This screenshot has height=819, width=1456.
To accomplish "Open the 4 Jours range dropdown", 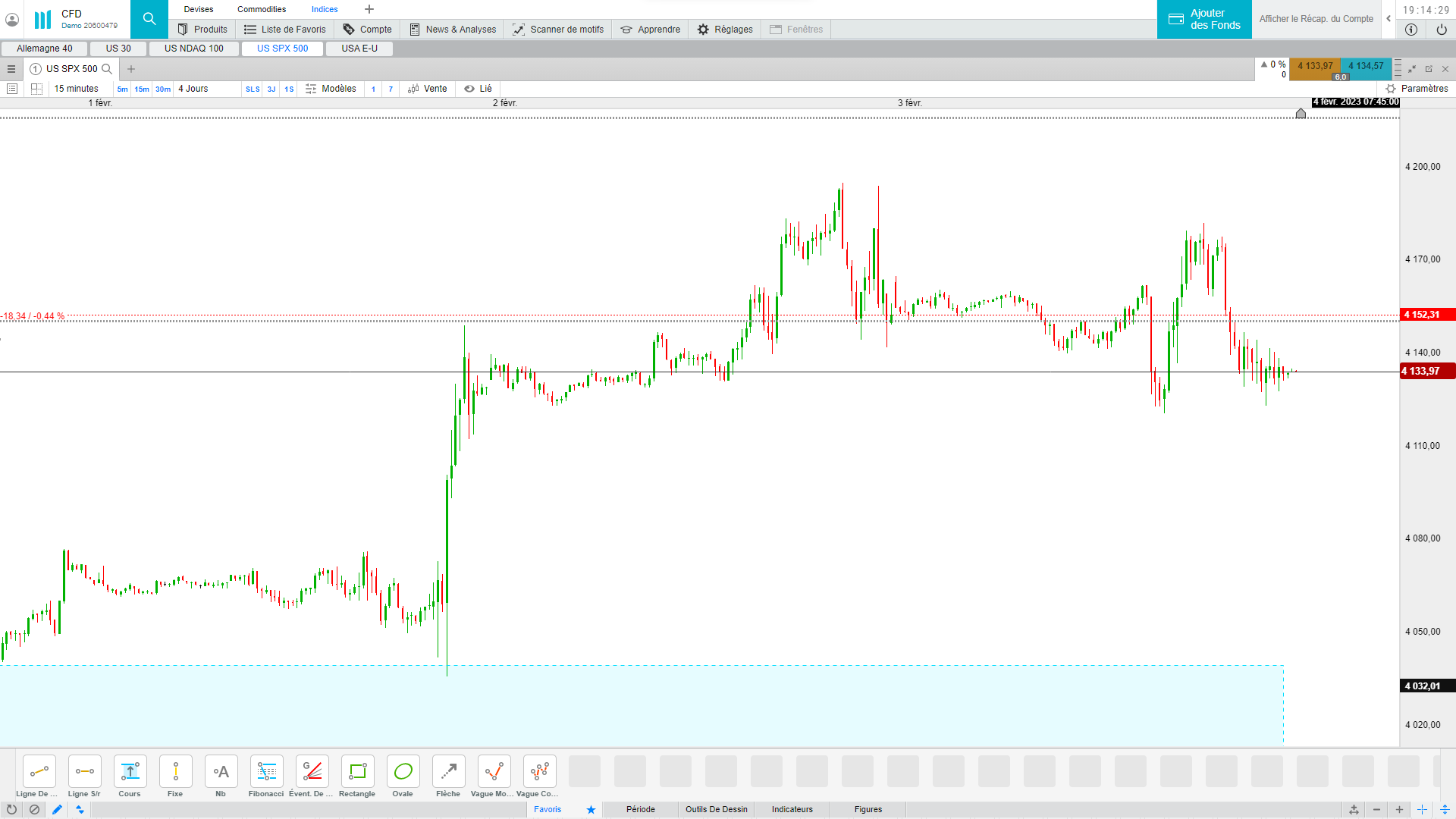I will pyautogui.click(x=193, y=89).
